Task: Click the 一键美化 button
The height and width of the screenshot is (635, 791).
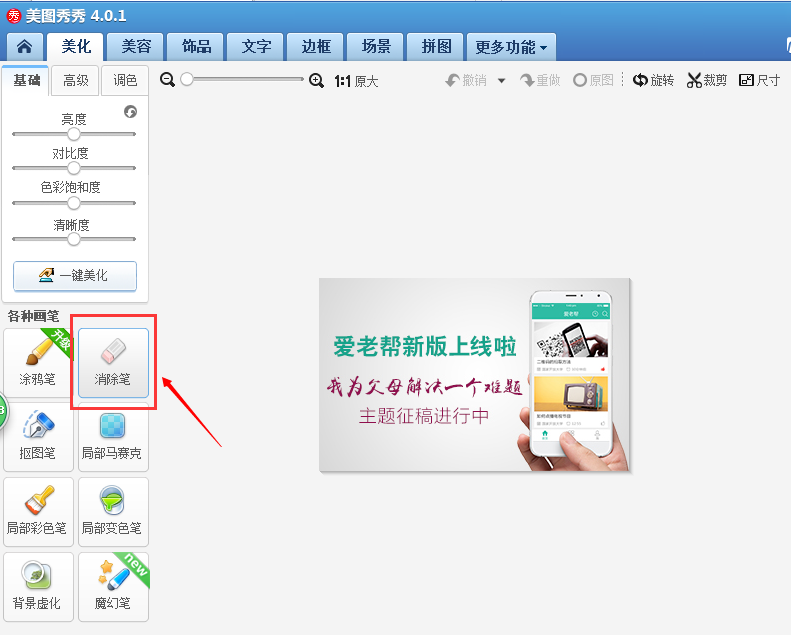Action: tap(75, 275)
